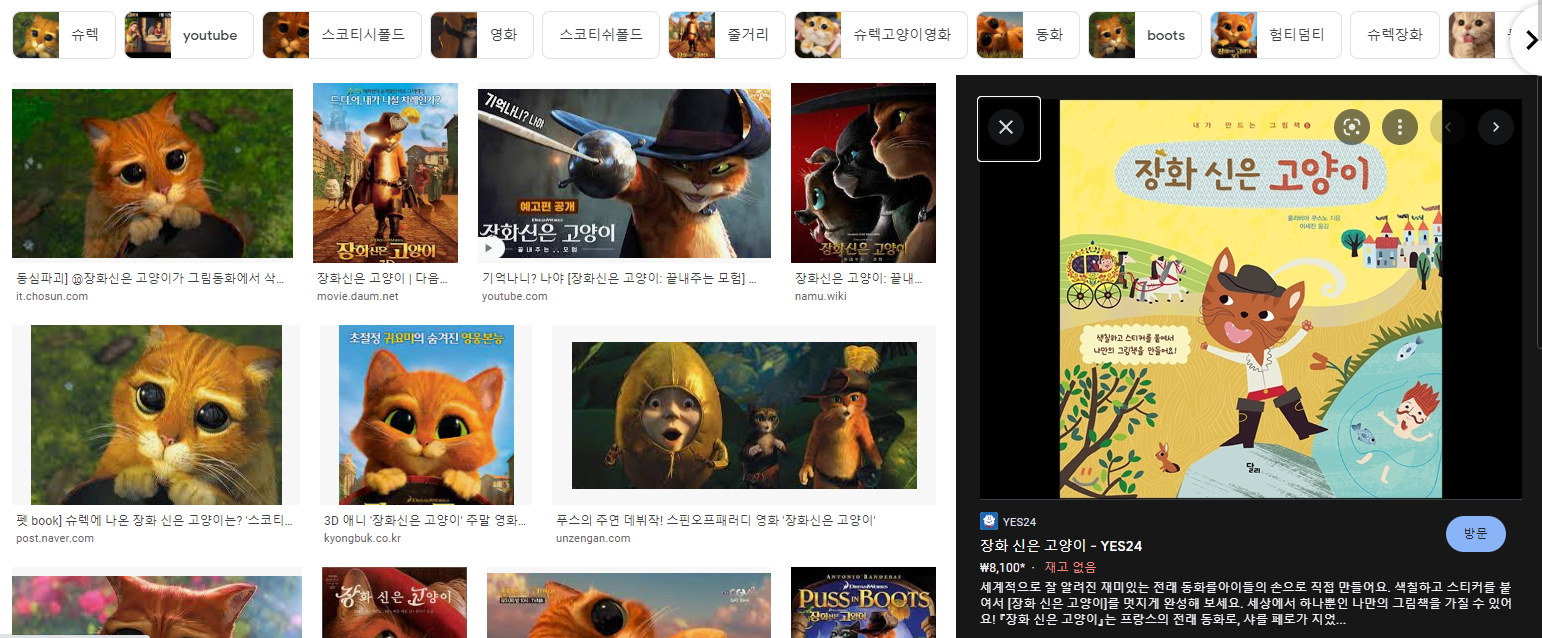1542x638 pixels.
Task: Select the 슈렉고양이영화 filter chip
Action: point(881,35)
